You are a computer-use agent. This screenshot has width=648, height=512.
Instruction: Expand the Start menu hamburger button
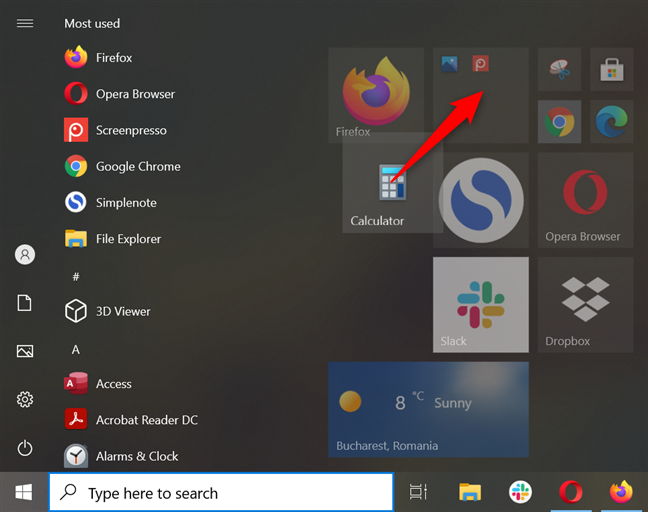pyautogui.click(x=25, y=23)
